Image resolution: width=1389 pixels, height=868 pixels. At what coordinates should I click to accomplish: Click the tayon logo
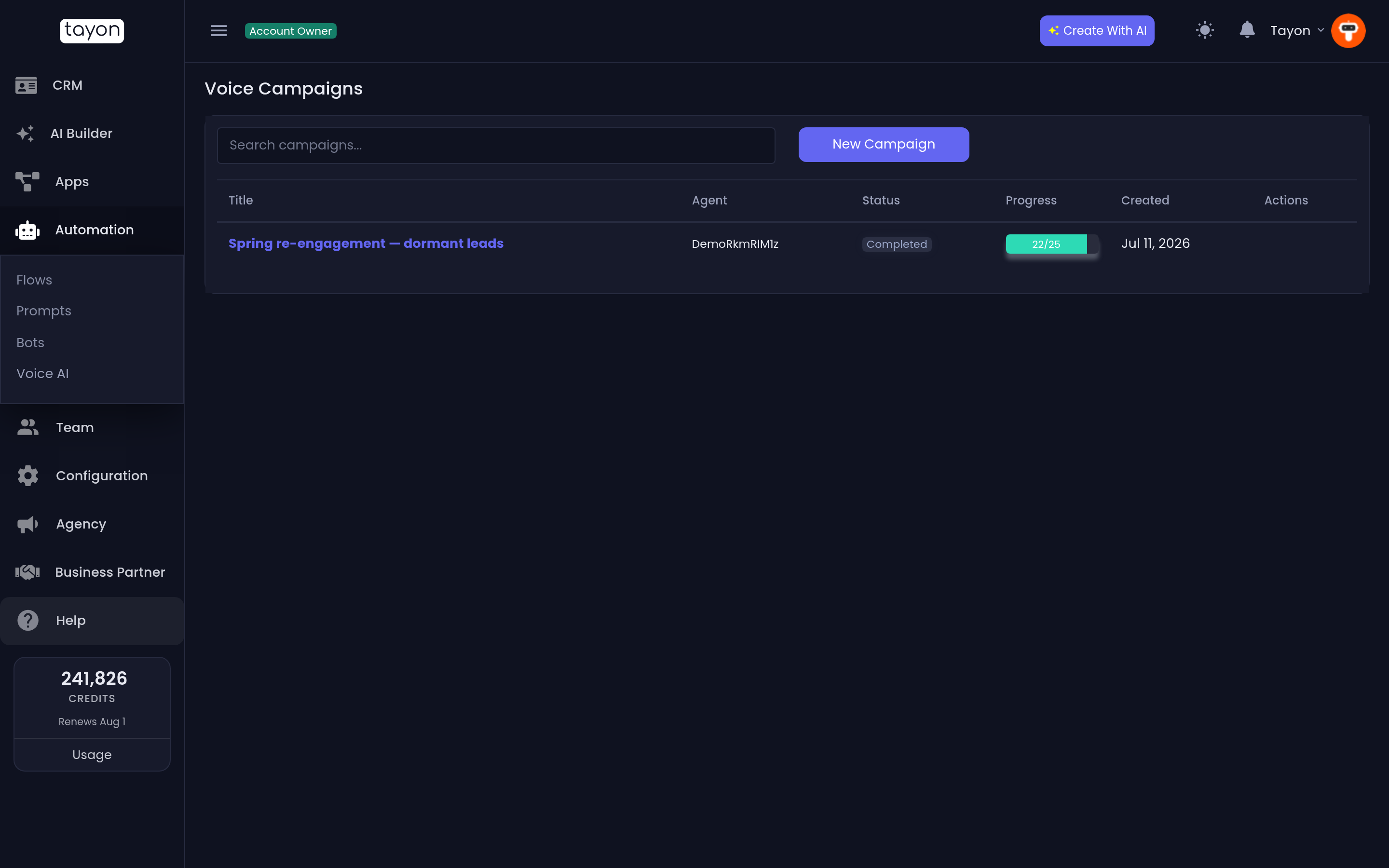pos(92,30)
